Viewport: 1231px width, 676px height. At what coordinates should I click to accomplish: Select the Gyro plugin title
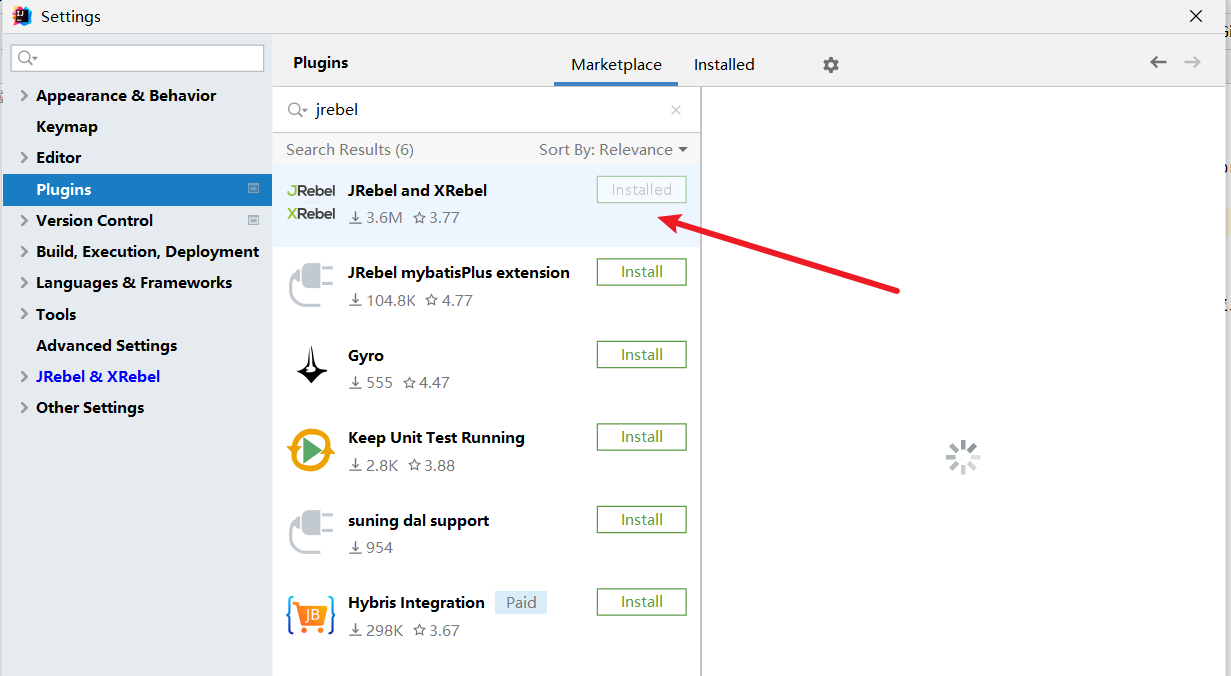coord(366,356)
